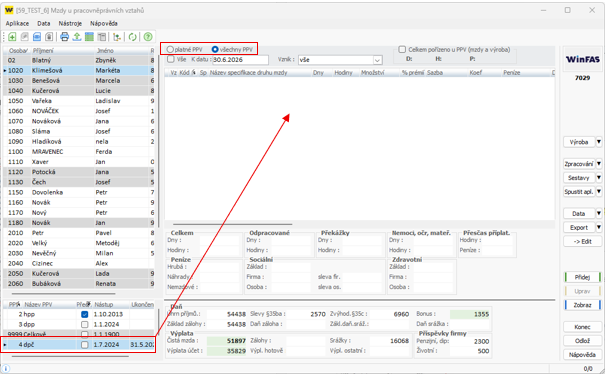Screen dimensions: 609x375
Task: Click the greyed edit record pencil icon
Action: tap(24, 37)
